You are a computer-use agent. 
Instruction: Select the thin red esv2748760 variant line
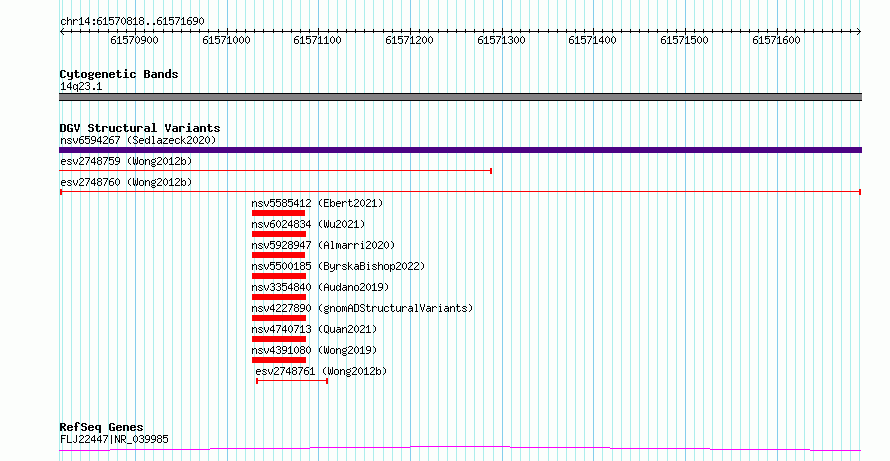[x=460, y=192]
